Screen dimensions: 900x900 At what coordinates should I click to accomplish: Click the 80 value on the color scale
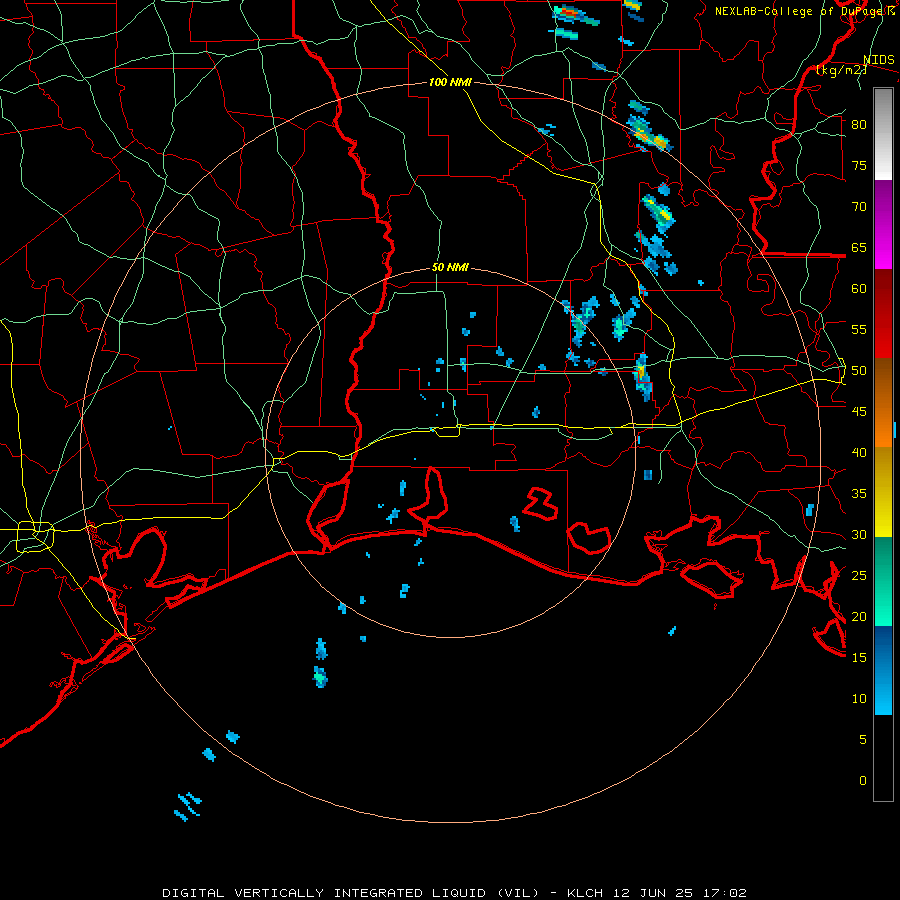(859, 125)
